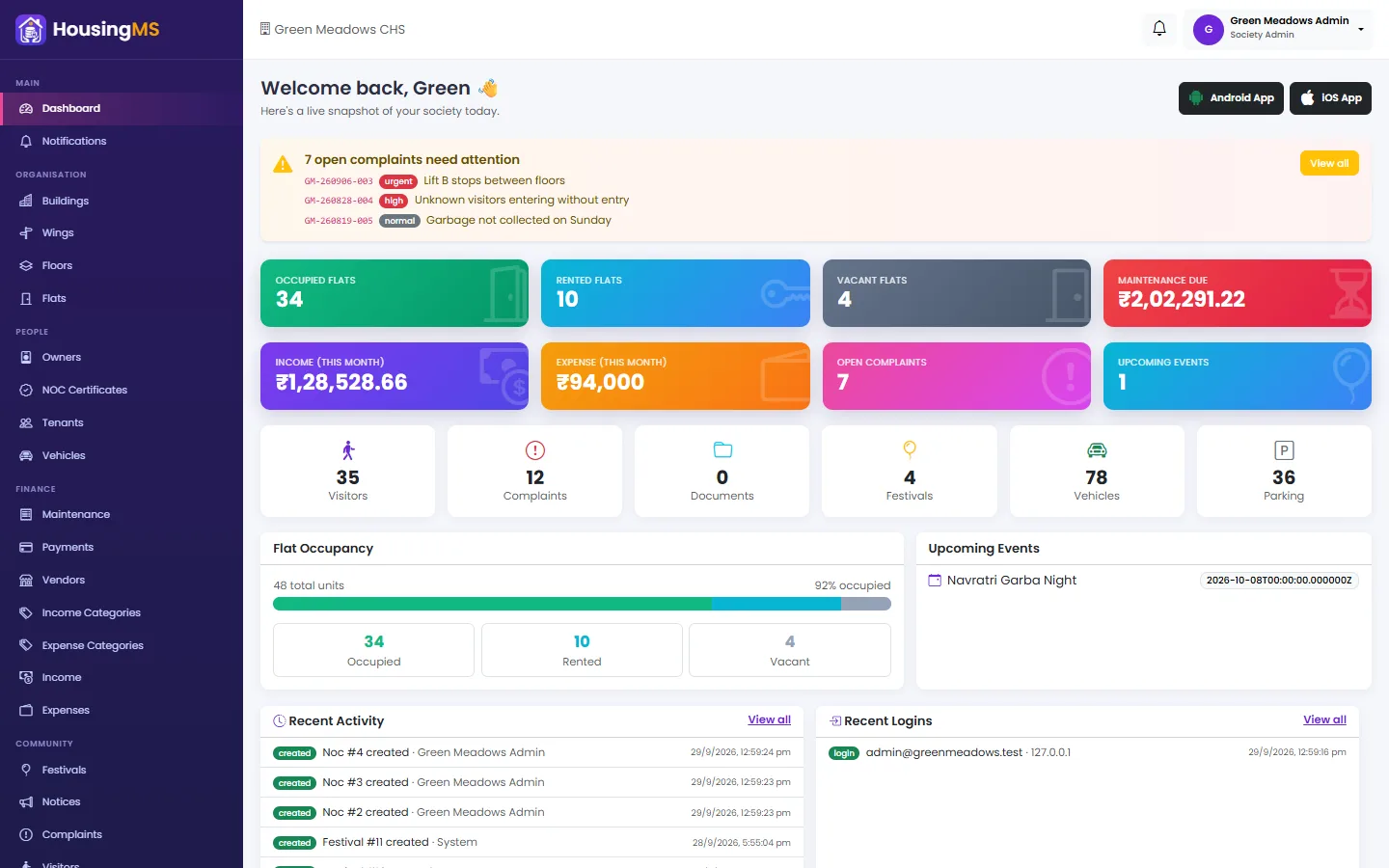1389x868 pixels.
Task: Go to Buildings menu item
Action: [122, 201]
